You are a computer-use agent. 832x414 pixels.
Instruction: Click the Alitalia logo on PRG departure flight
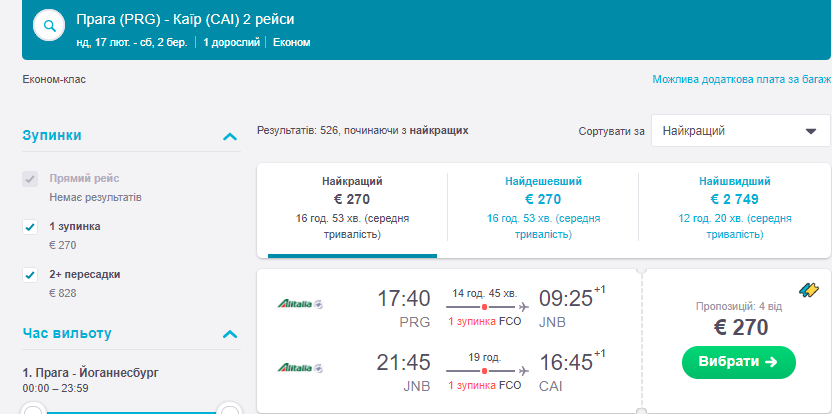[301, 303]
